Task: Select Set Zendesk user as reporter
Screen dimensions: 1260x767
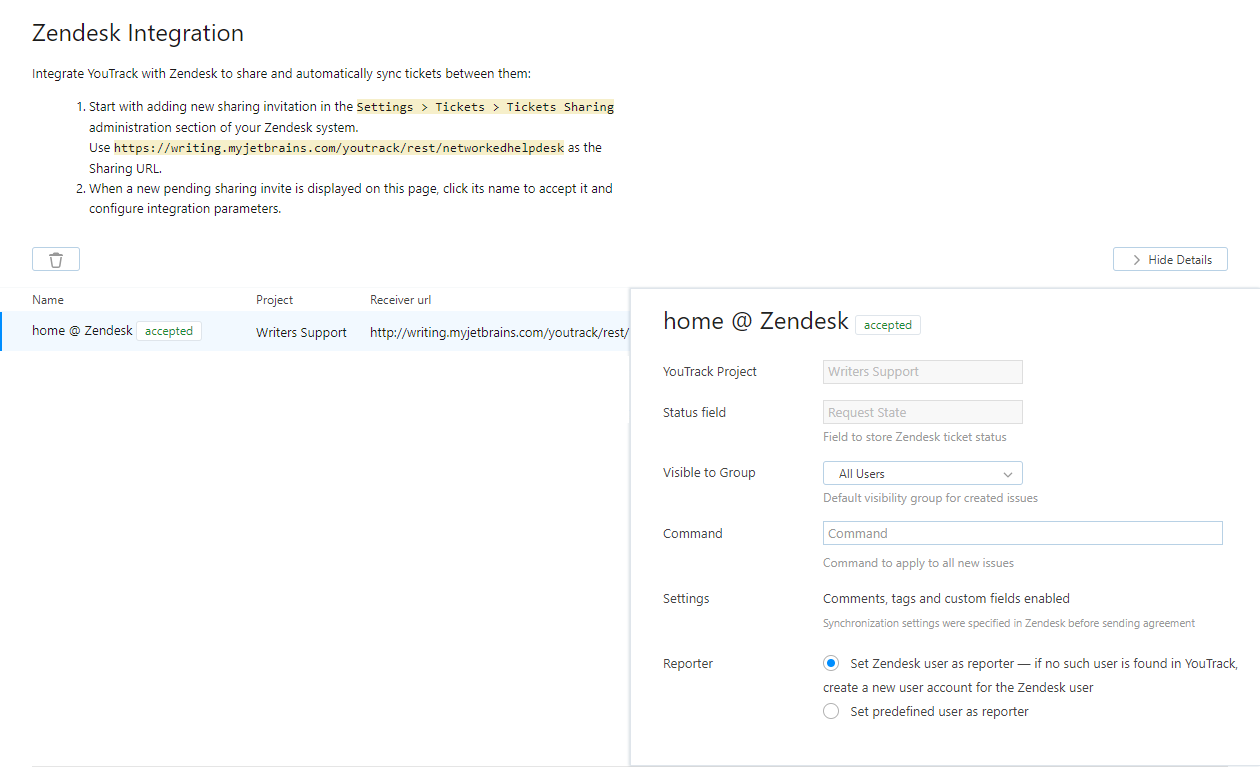Action: (831, 662)
